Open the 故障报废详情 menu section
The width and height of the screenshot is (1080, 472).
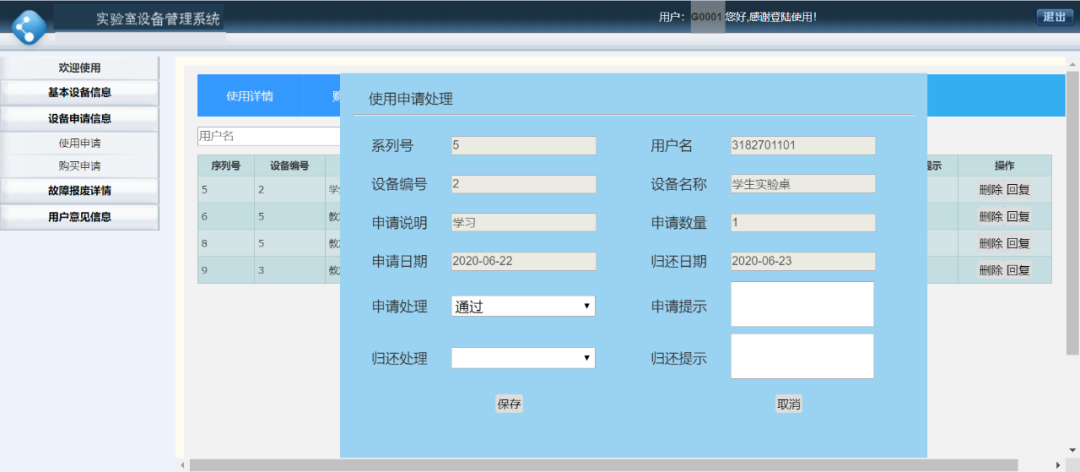pyautogui.click(x=79, y=191)
